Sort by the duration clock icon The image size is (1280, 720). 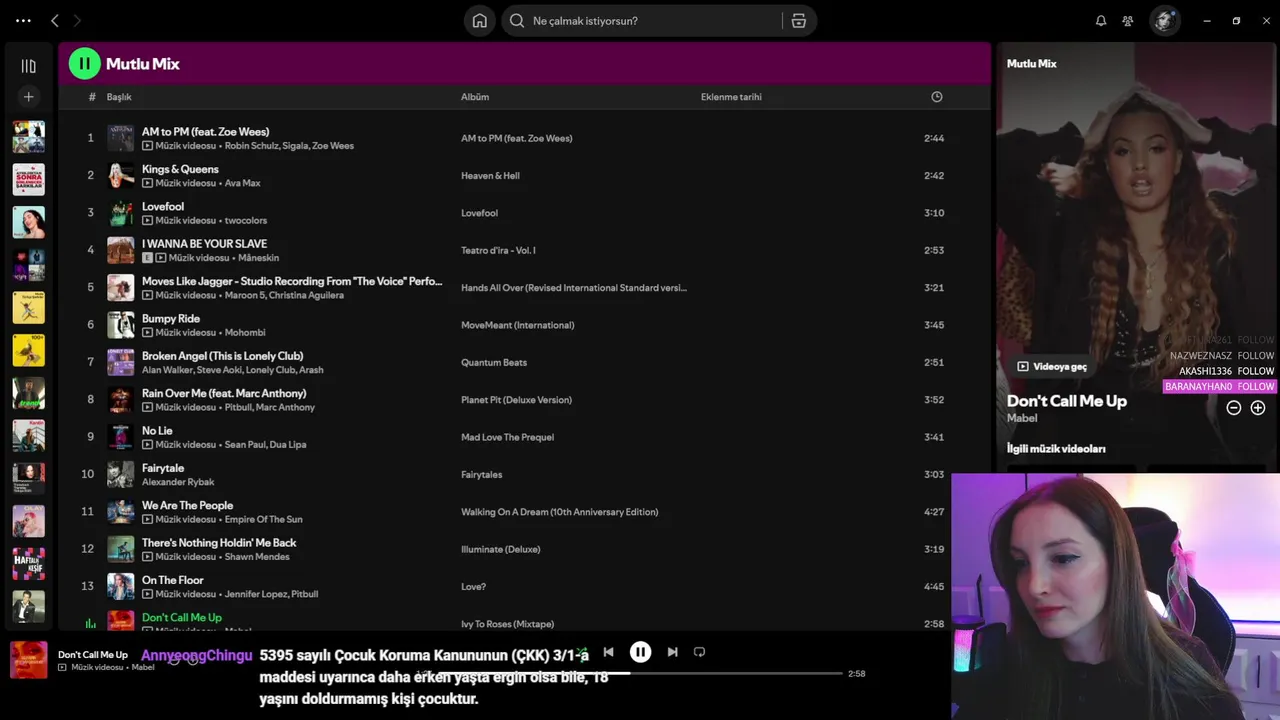937,97
